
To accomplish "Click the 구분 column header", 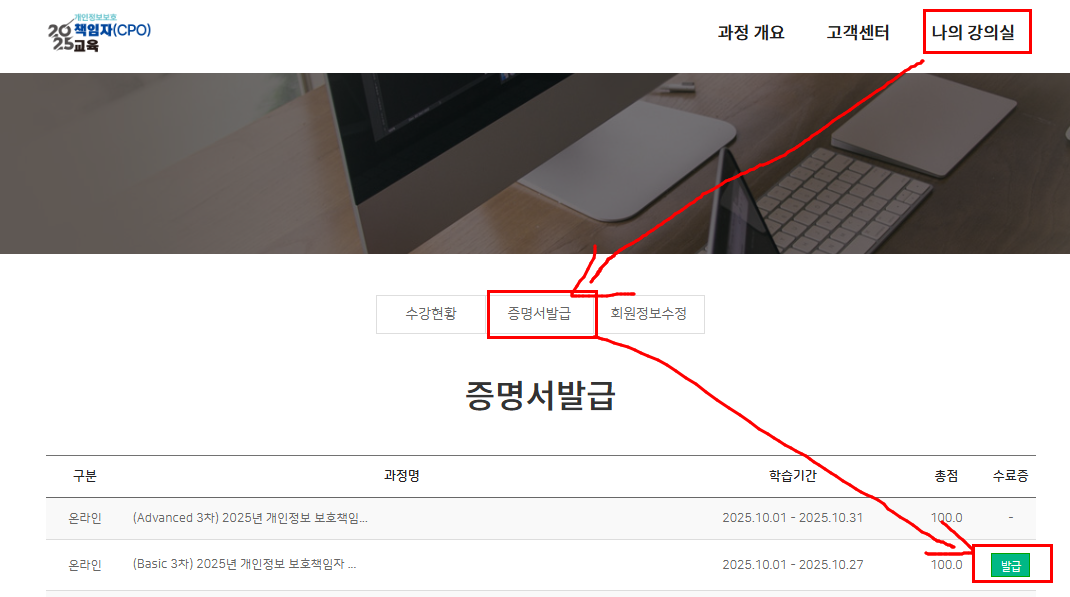I will (x=85, y=476).
